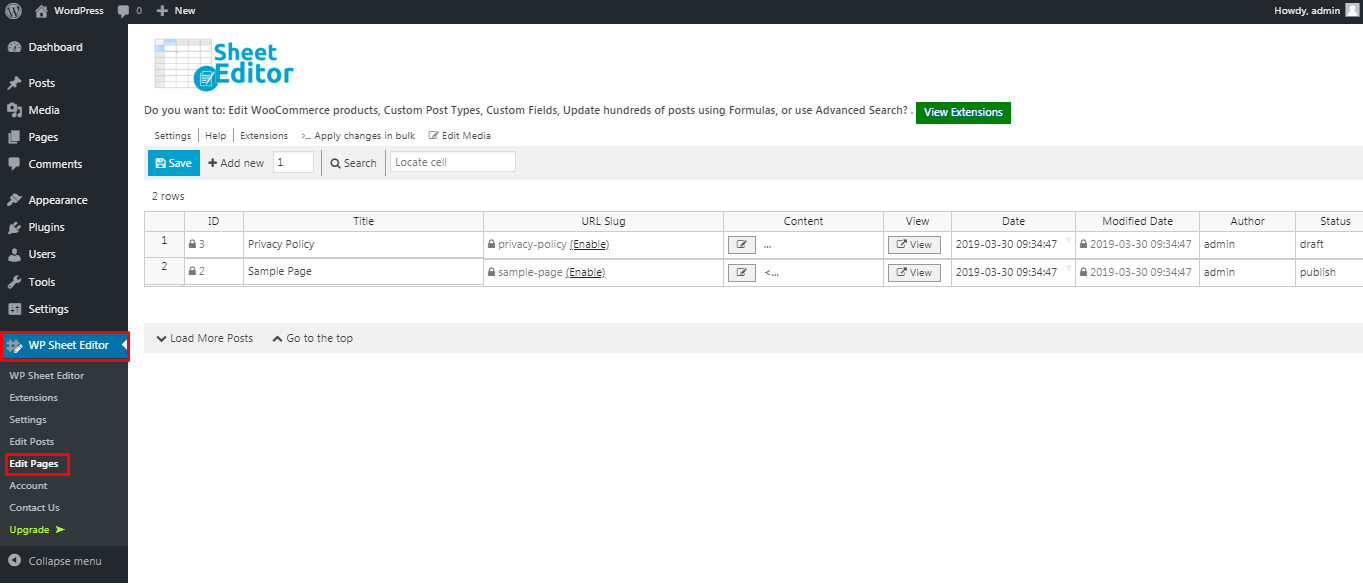Enable slug editing for sample-page

pos(585,272)
